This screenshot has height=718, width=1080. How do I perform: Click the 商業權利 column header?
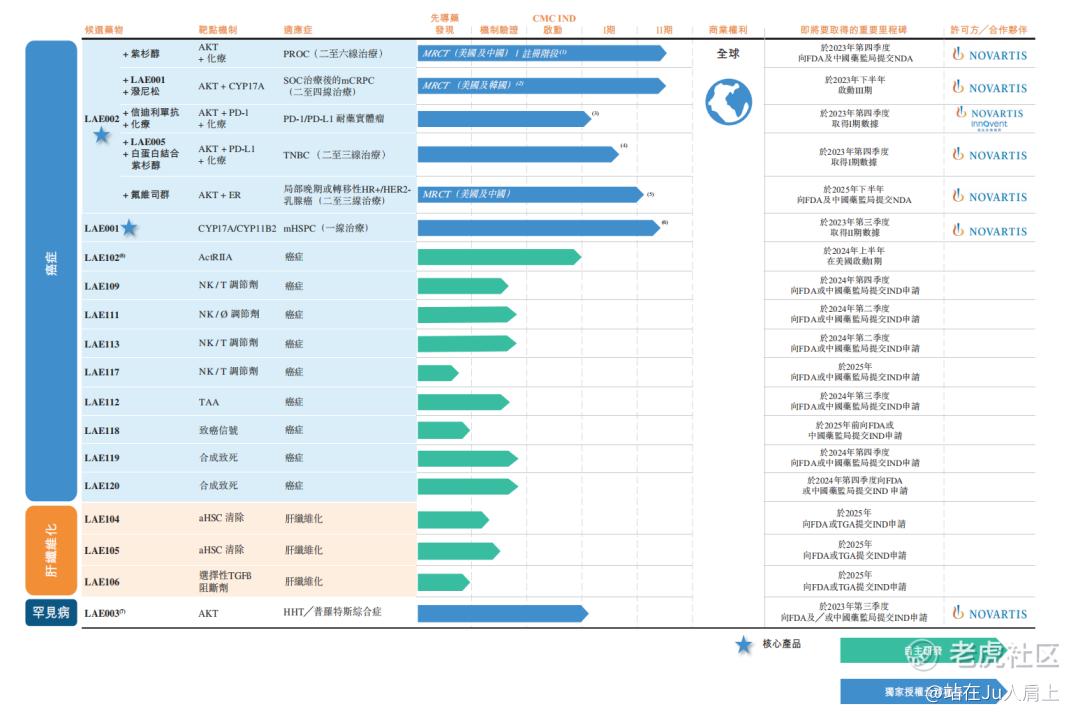pos(728,30)
